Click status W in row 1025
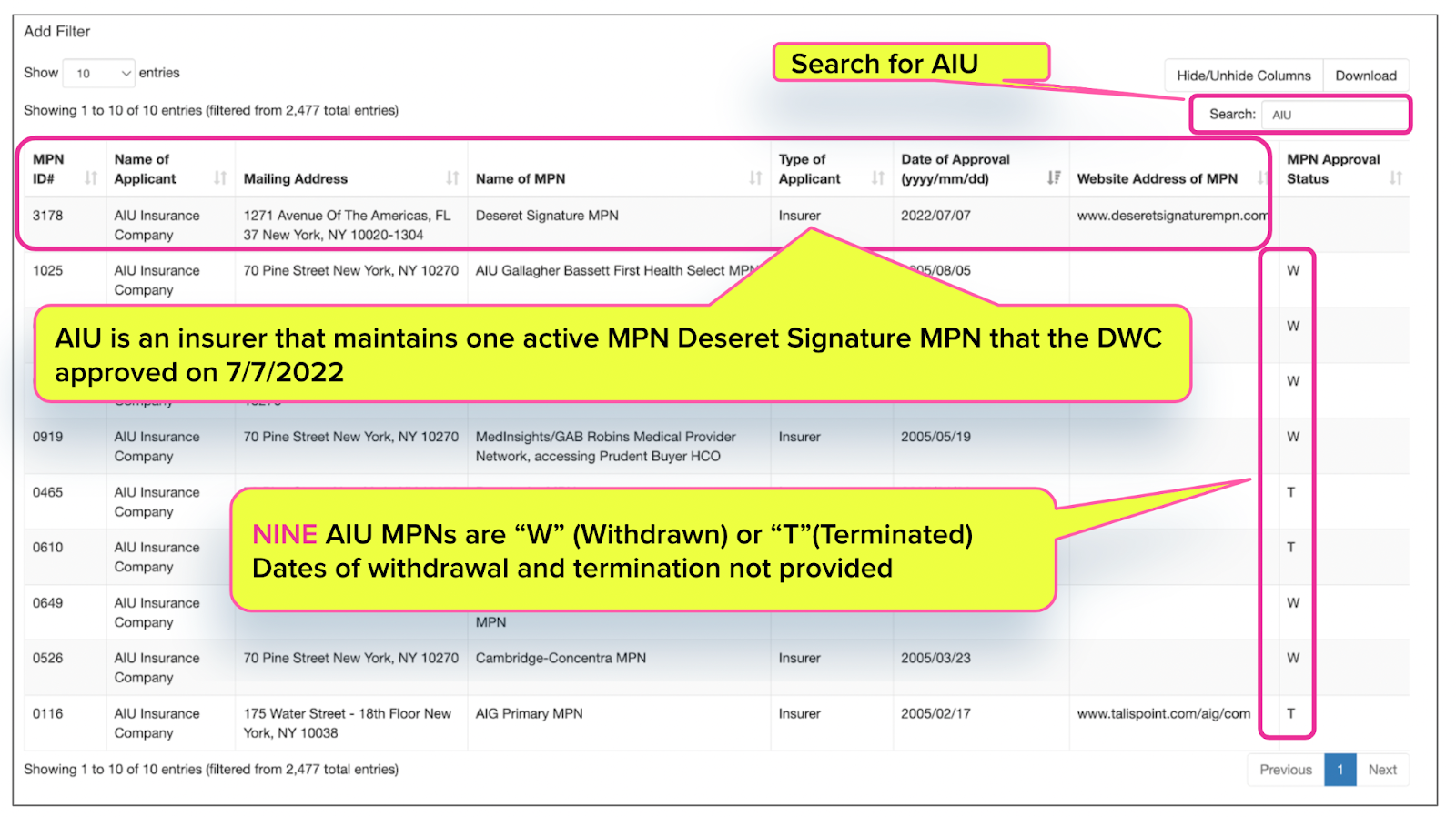Viewport: 1456px width, 817px height. [1293, 271]
